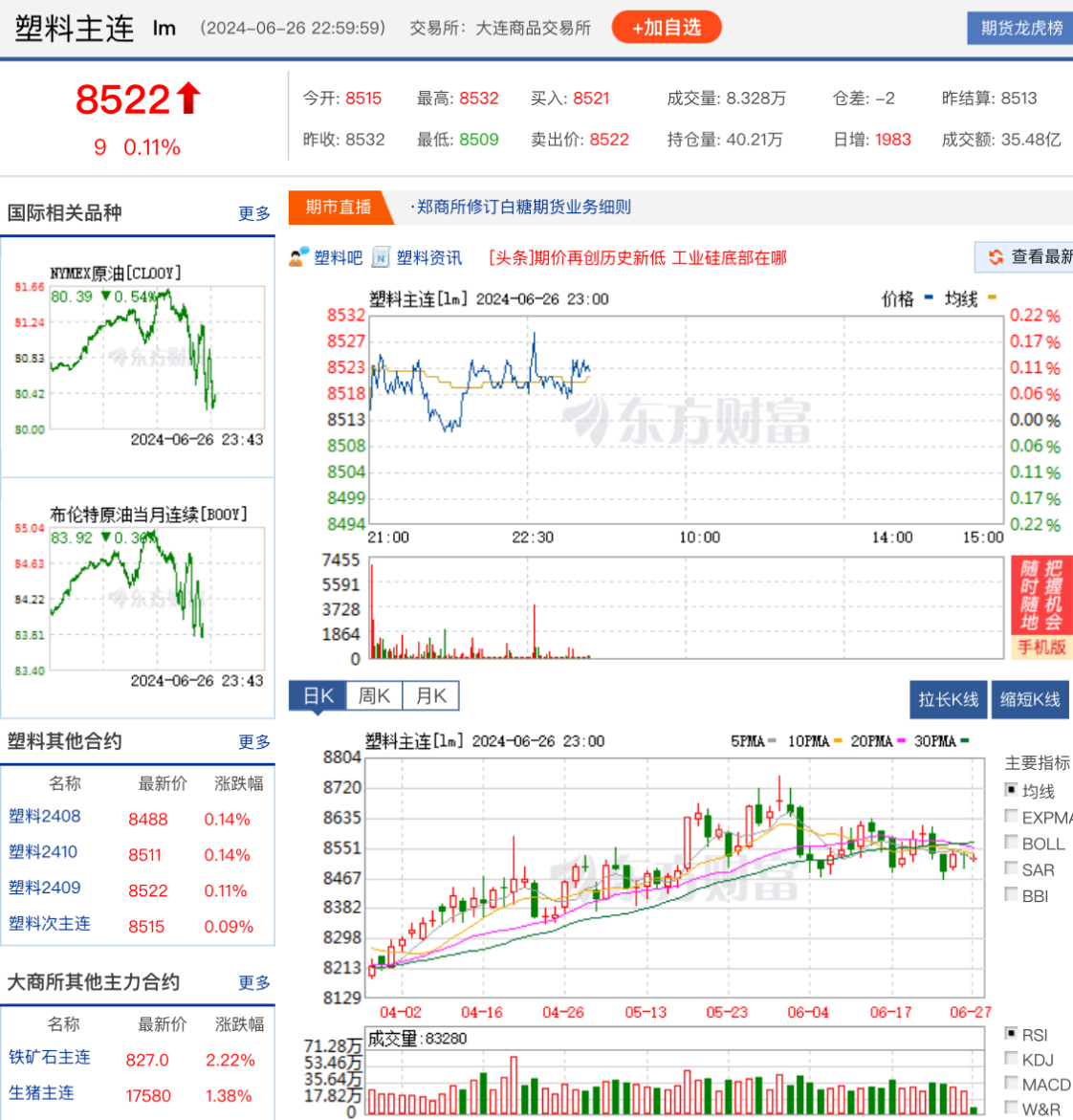Switch to the 周K tab
Viewport: 1073px width, 1120px height.
point(374,695)
